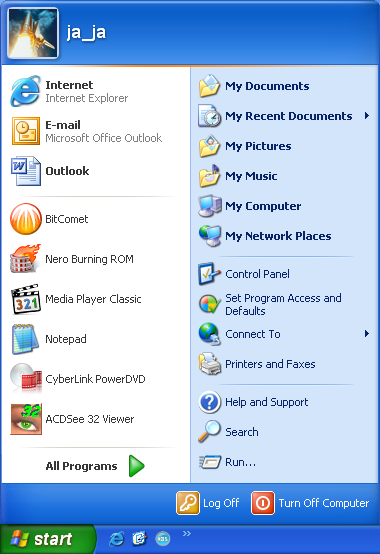Screen dimensions: 380x554
Task: Open the Search magnifier entry
Action: pyautogui.click(x=284, y=432)
